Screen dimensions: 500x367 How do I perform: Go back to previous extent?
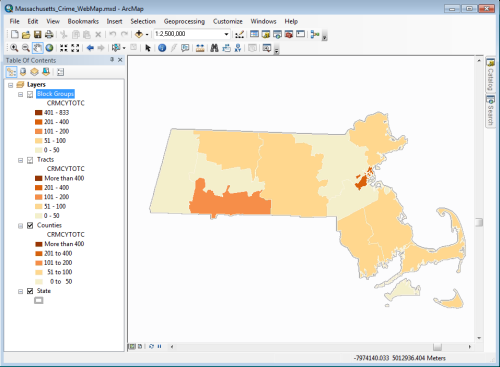[x=90, y=48]
